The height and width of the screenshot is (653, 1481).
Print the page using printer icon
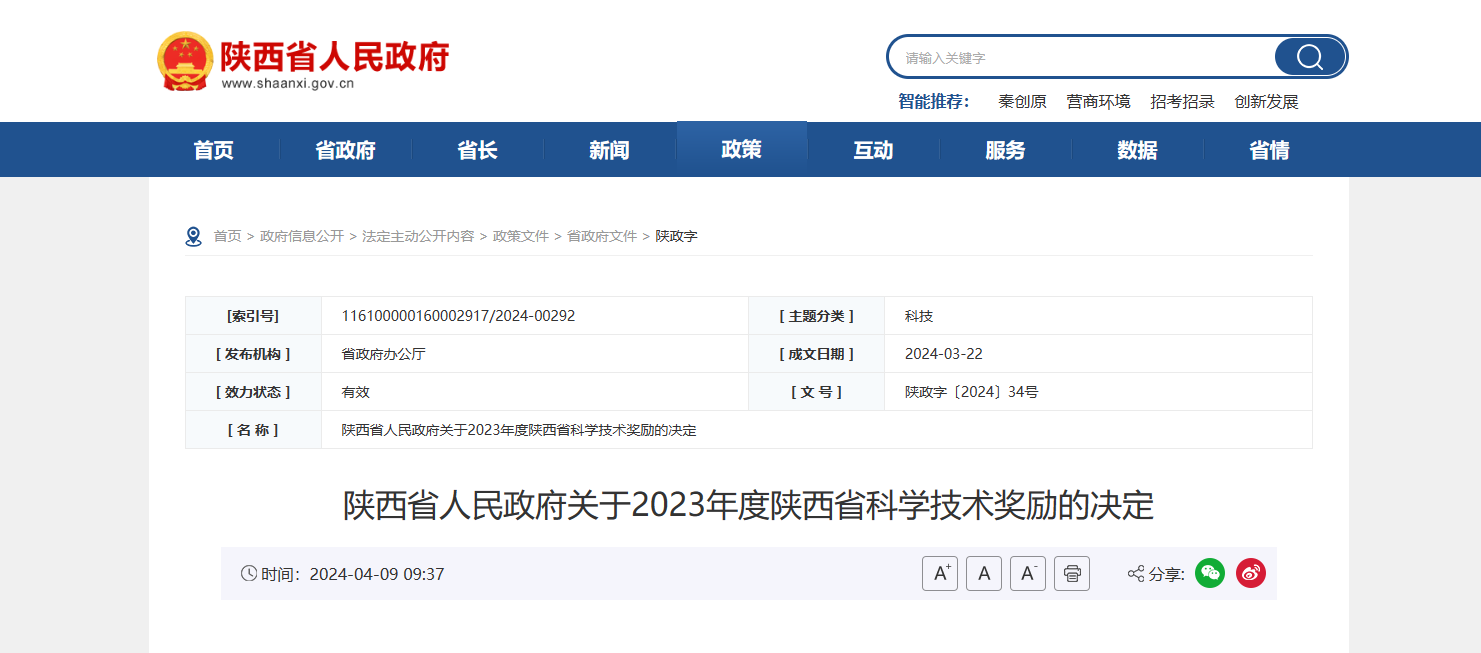(1072, 574)
